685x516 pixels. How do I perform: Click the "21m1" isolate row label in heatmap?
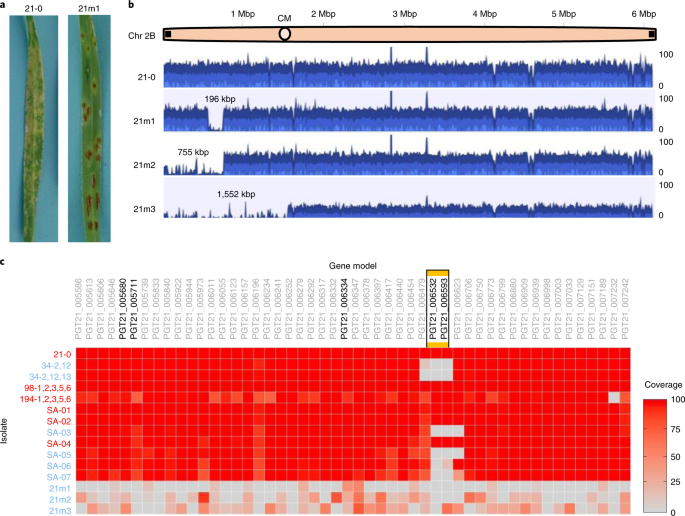click(x=60, y=488)
